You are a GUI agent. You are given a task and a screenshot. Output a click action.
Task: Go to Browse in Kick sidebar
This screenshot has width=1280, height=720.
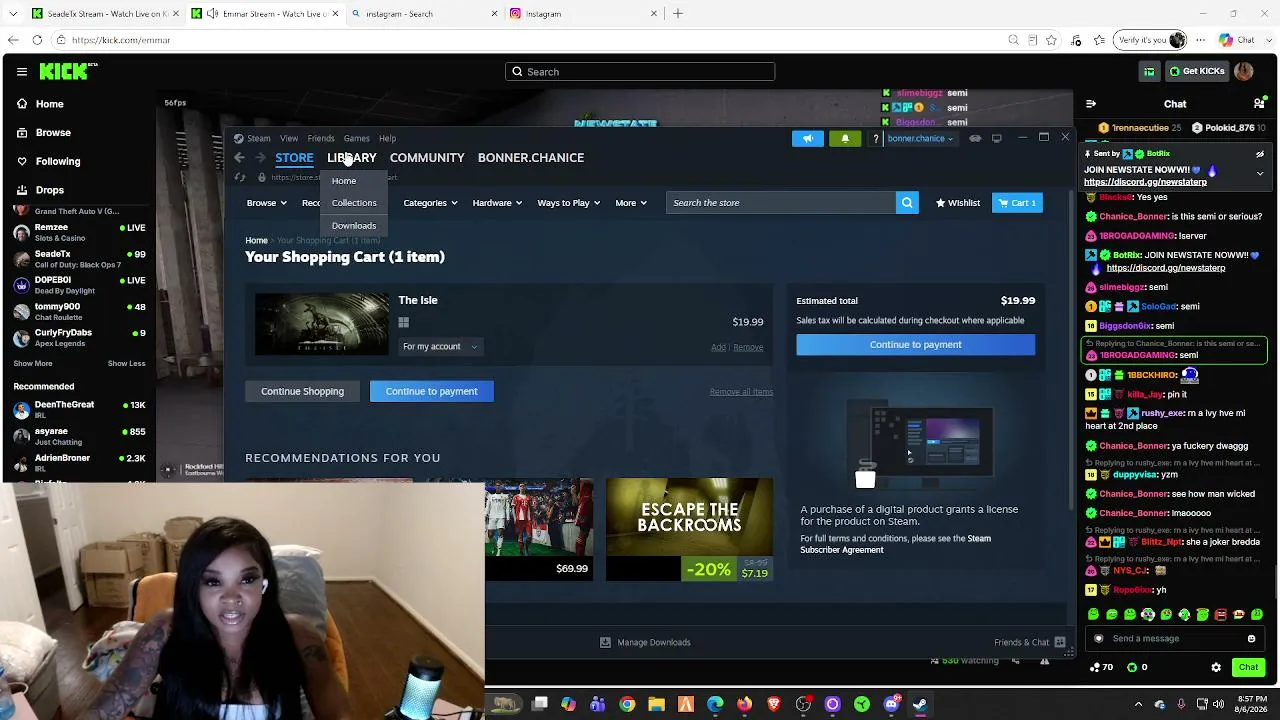(53, 133)
